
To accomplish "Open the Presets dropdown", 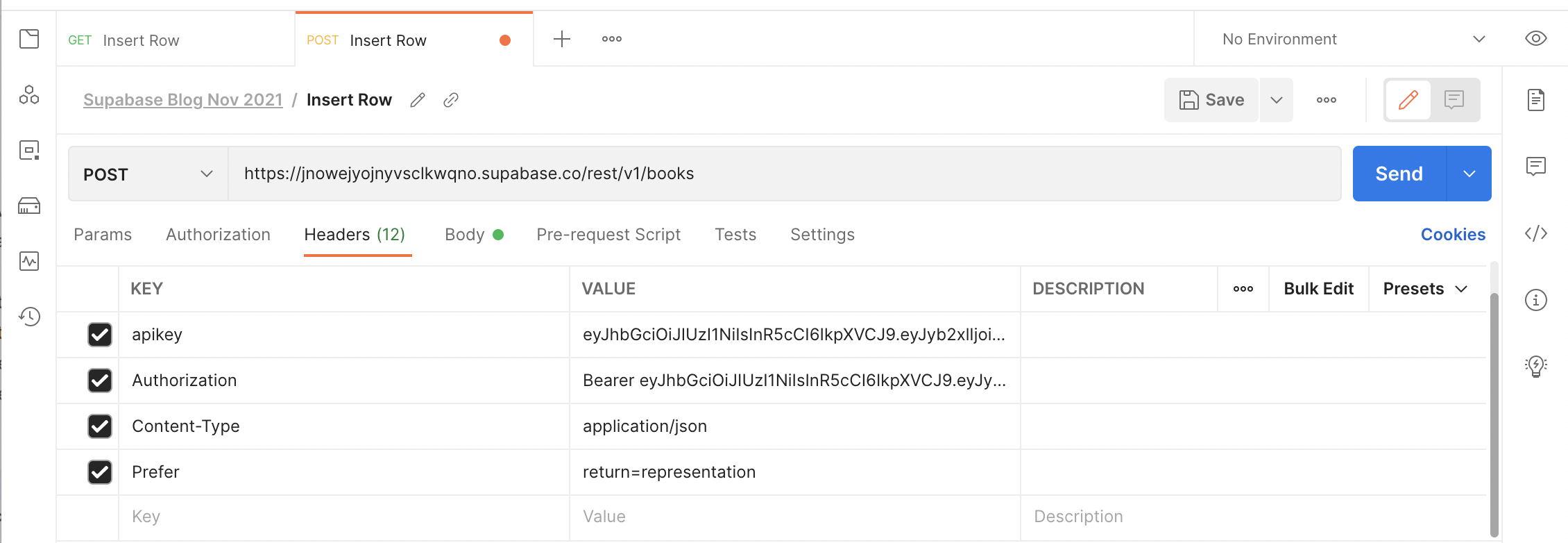I will pos(1425,289).
